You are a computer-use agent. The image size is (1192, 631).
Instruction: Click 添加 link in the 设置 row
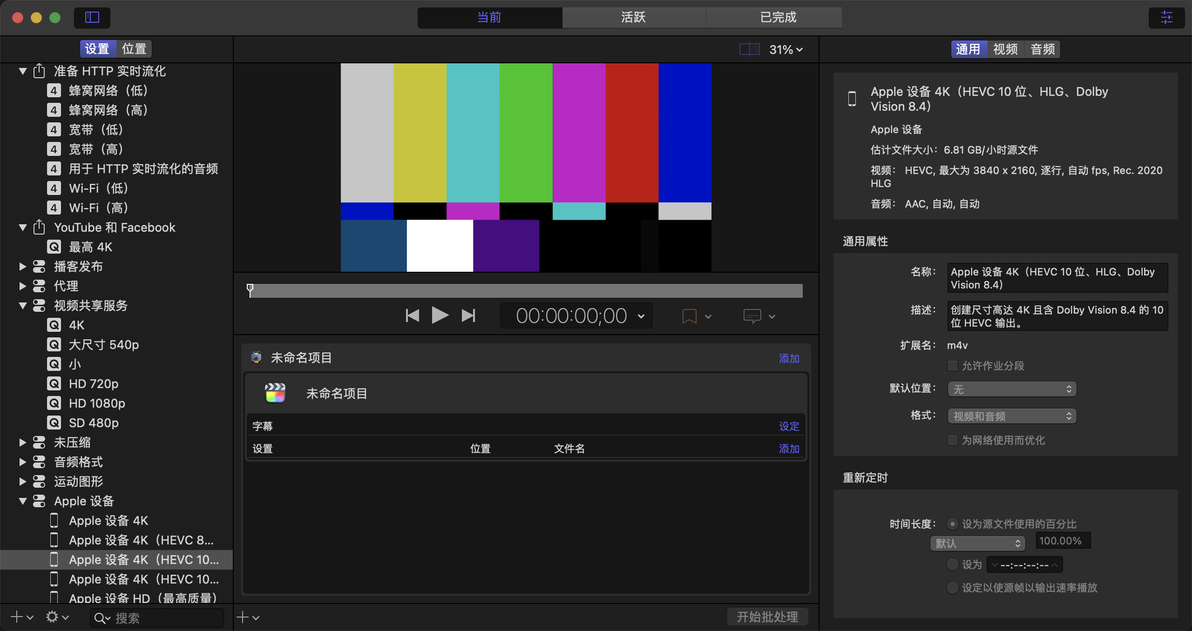(789, 449)
